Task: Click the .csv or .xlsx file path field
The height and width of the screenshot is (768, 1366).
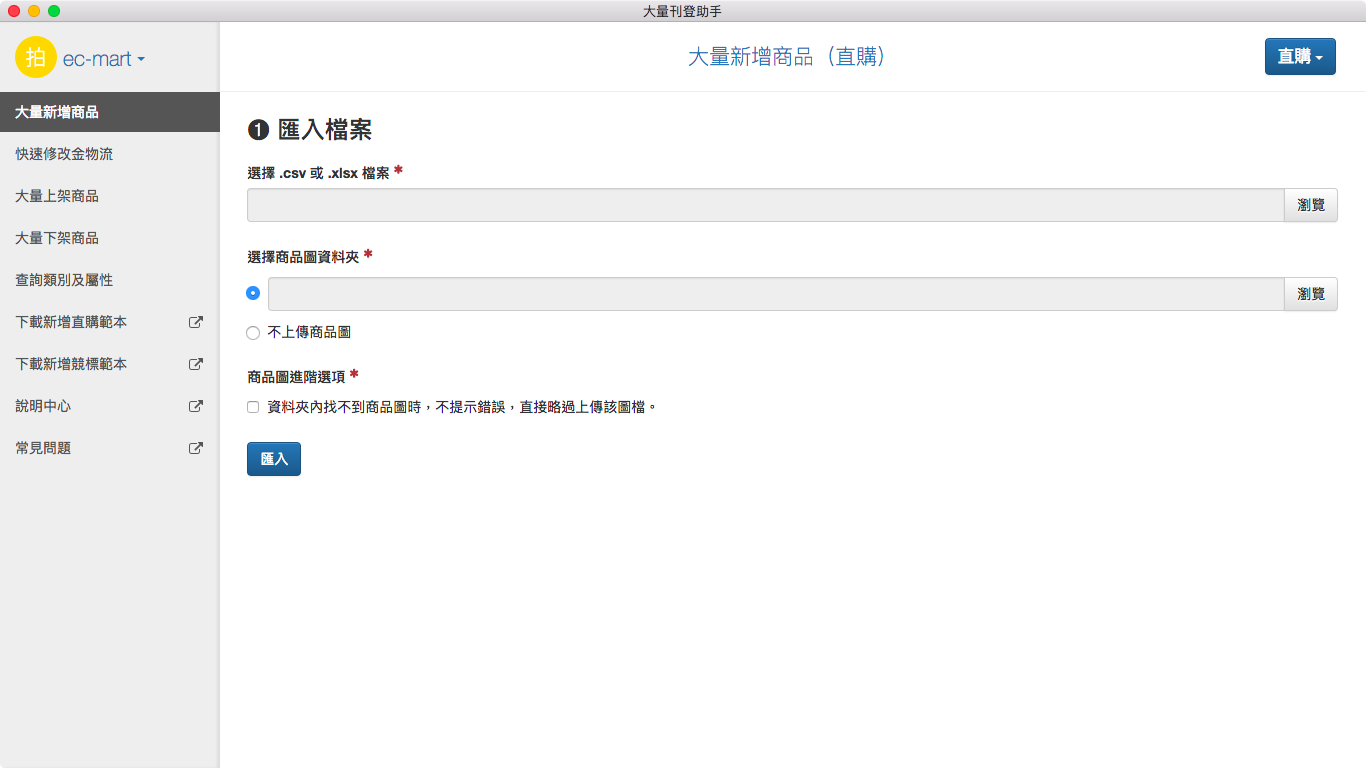Action: click(765, 205)
